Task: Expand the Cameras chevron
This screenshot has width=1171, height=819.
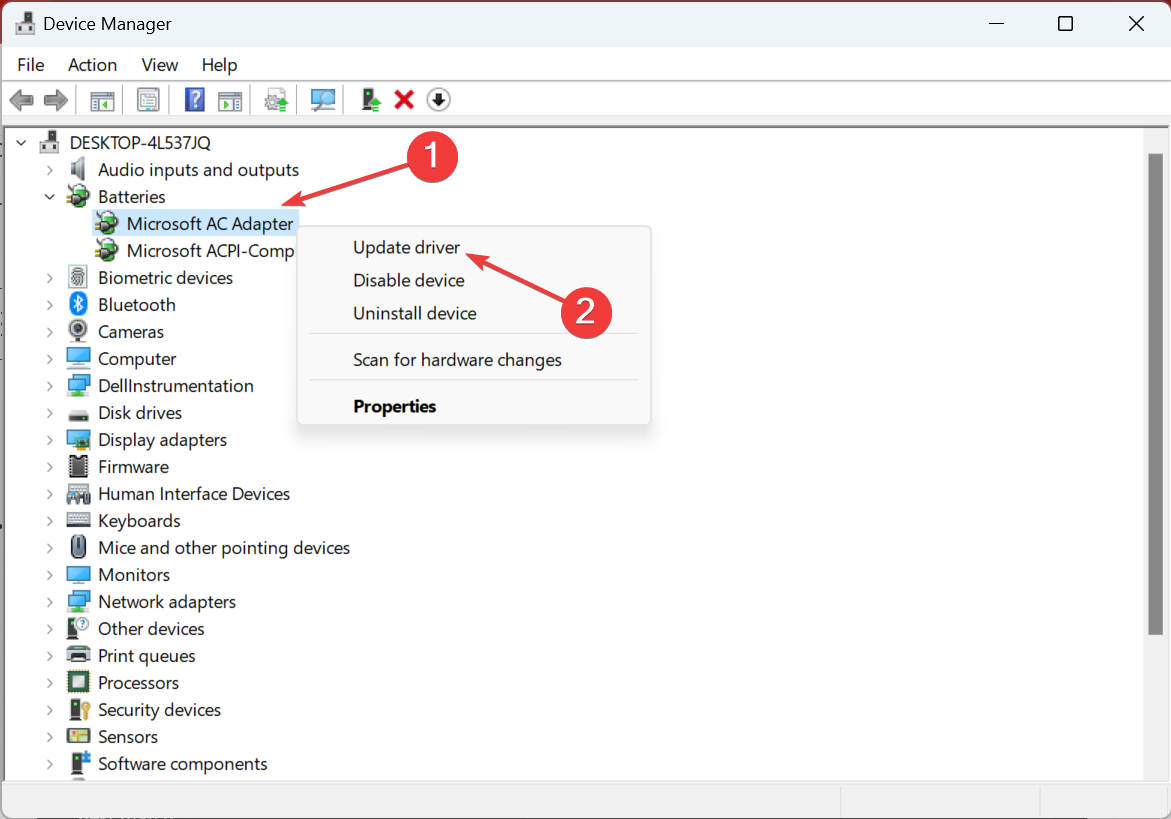Action: tap(49, 331)
